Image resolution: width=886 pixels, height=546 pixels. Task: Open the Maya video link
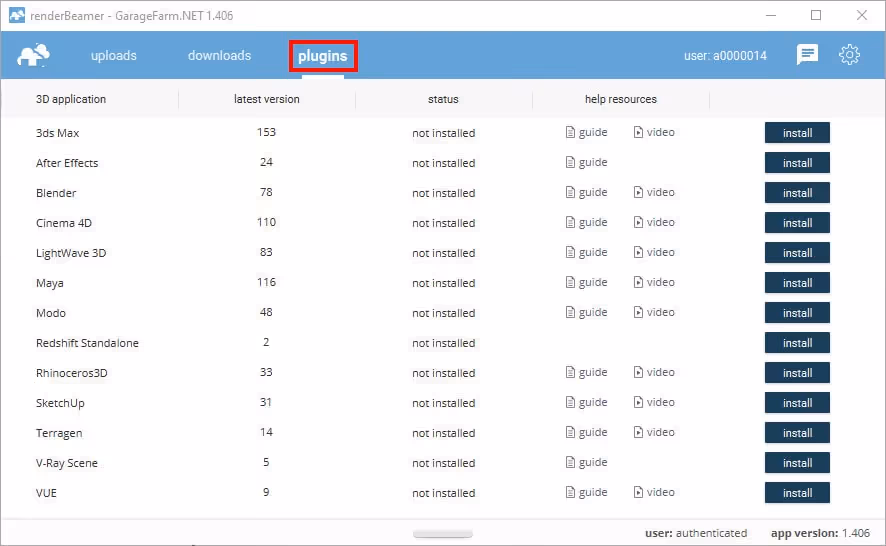coord(654,282)
